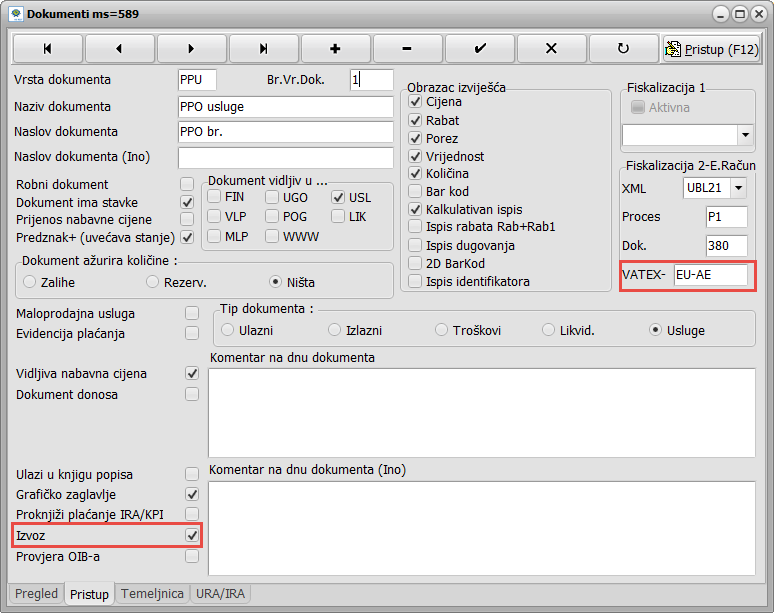Refresh data with the reload button
Viewport: 774px width, 613px height.
[623, 48]
